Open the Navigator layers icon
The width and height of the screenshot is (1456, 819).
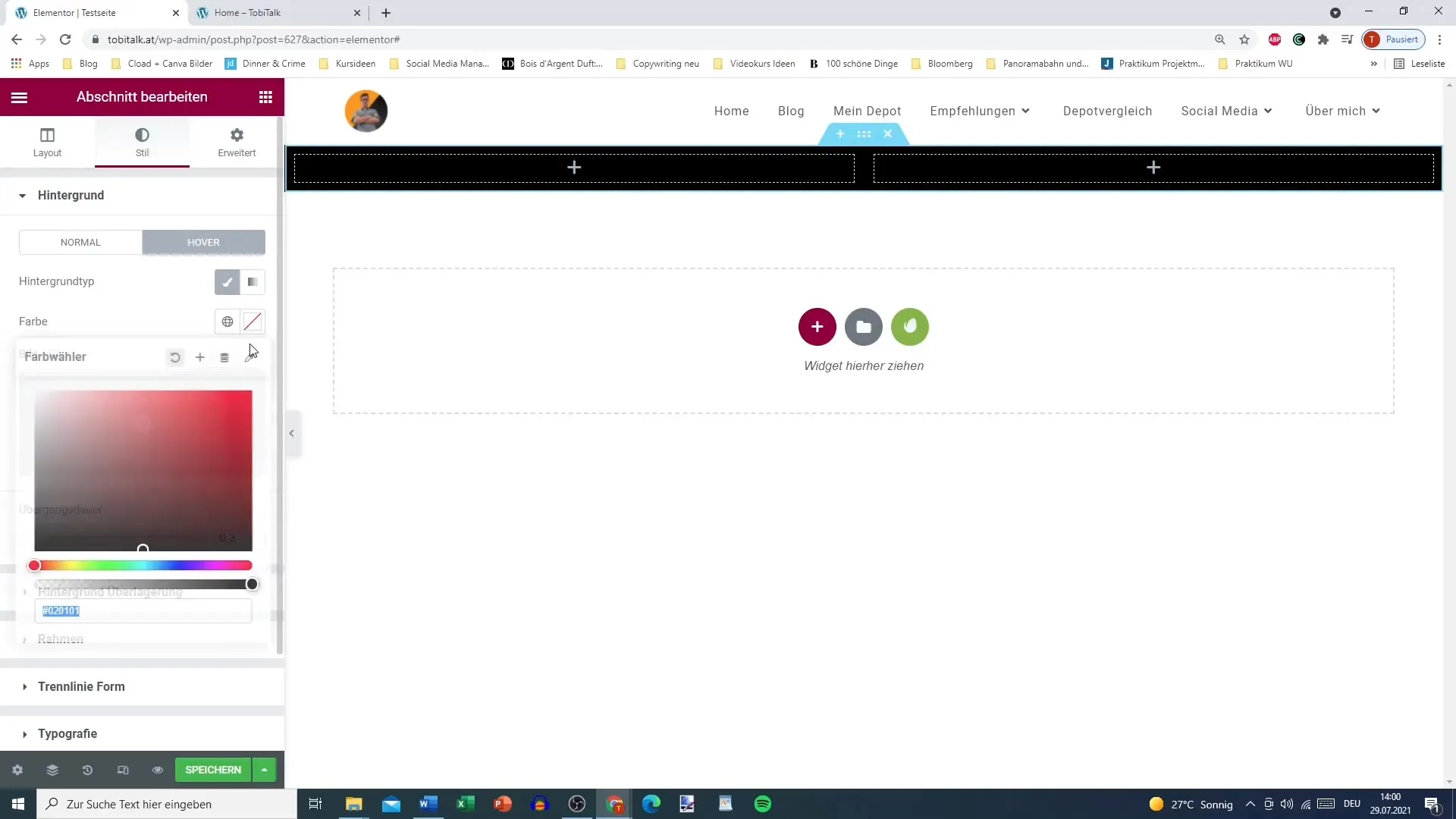52,770
